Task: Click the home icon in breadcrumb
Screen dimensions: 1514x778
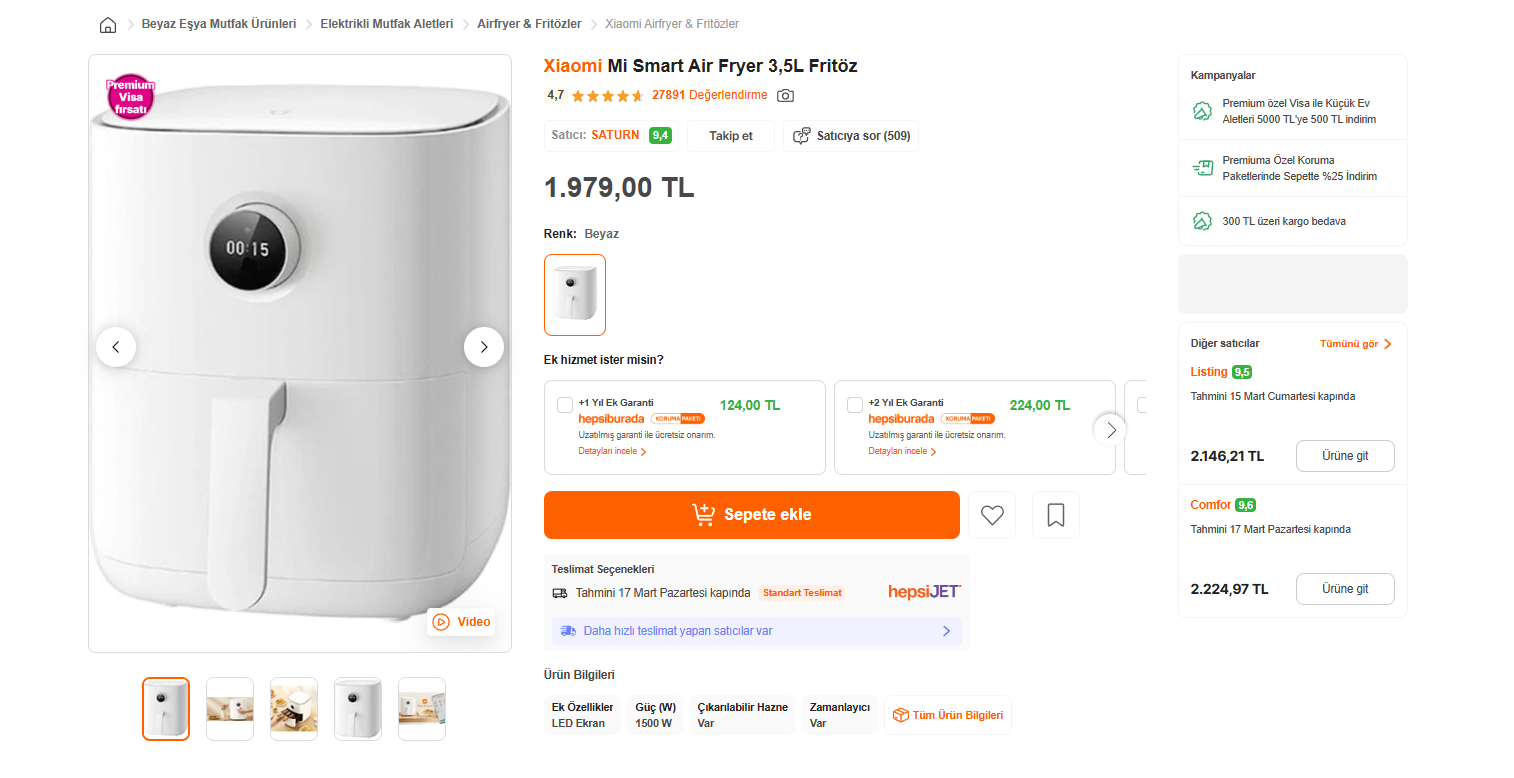Action: coord(108,24)
